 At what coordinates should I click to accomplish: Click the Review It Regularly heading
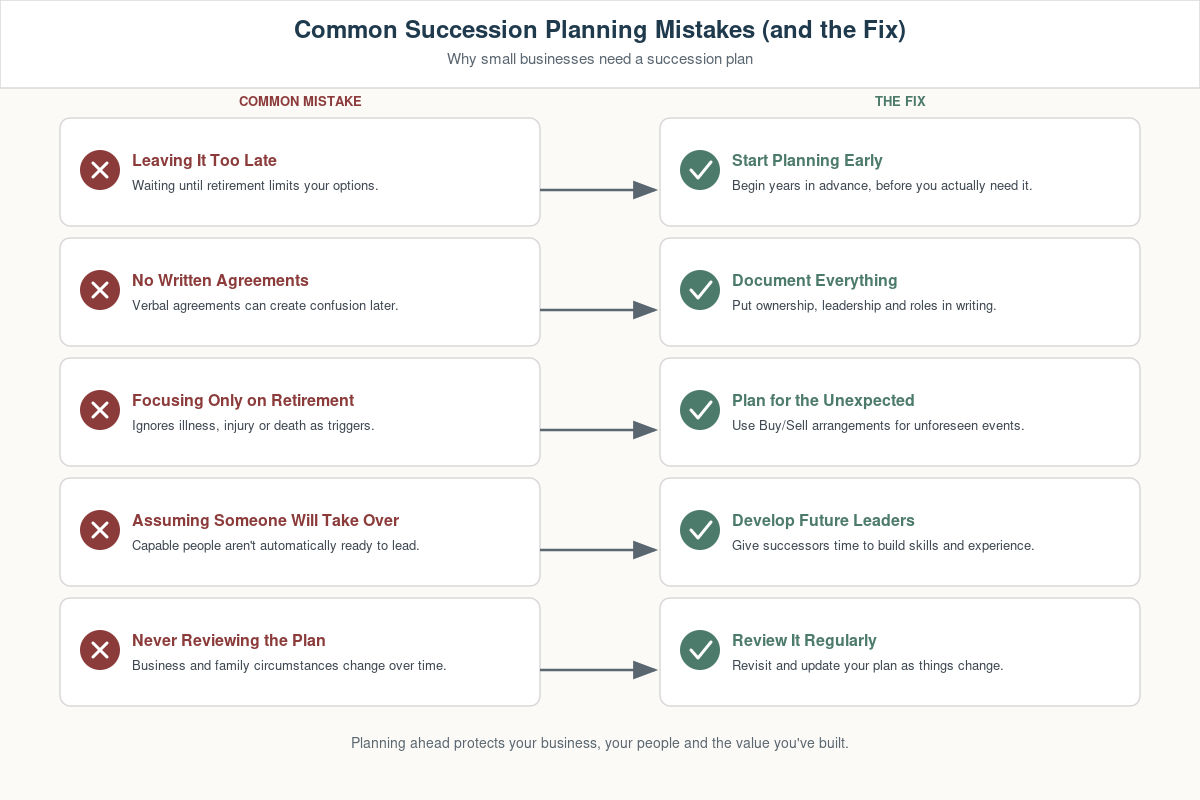(x=804, y=640)
